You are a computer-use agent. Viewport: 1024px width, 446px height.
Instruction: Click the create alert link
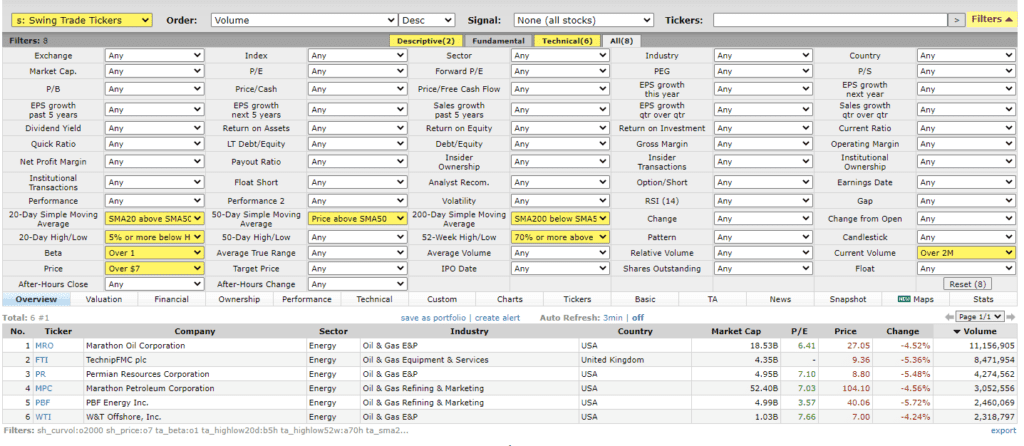498,317
